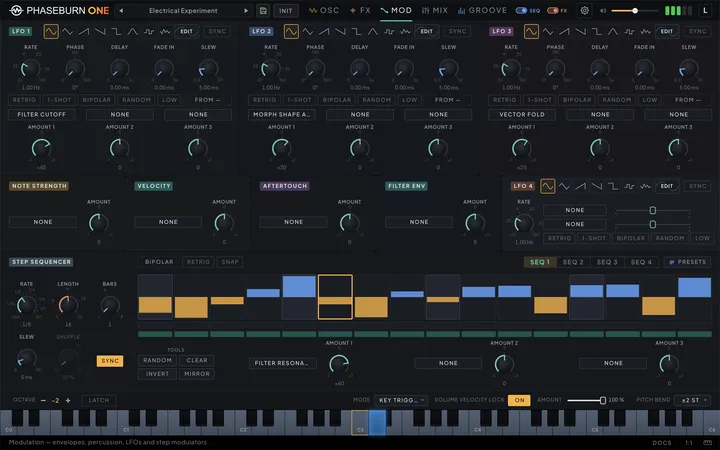Pick the noise waveform for LFO 1
Screen dimensions: 720x450
pos(165,32)
